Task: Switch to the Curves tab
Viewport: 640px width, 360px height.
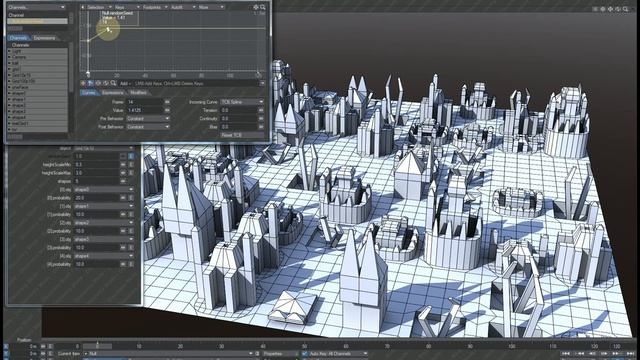Action: pyautogui.click(x=89, y=93)
